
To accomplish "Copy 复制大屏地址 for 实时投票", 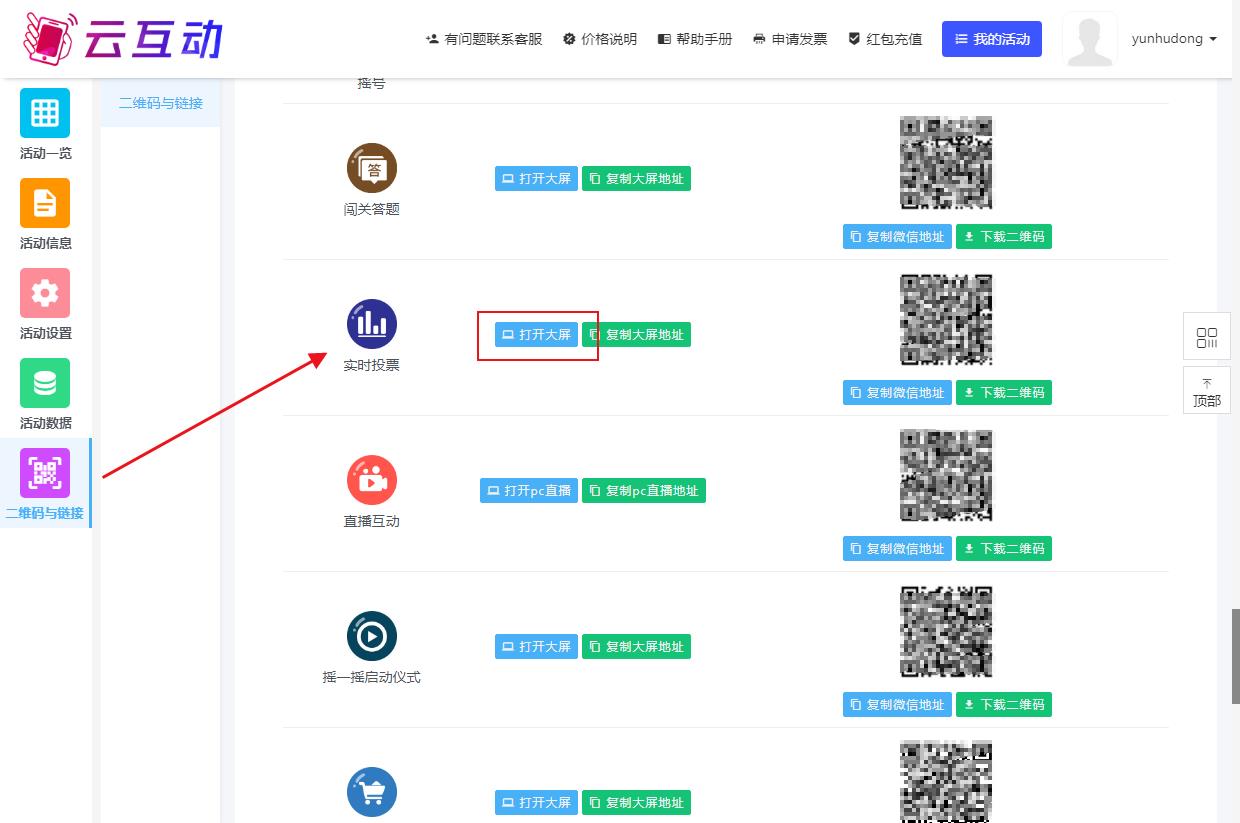I will click(x=636, y=335).
